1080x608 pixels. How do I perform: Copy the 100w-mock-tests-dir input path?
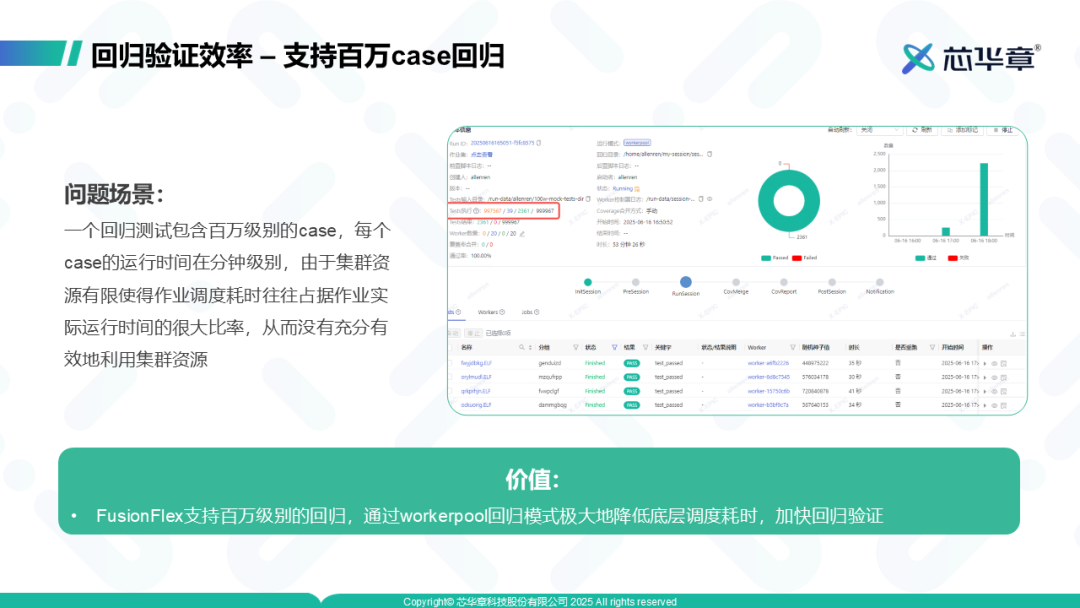(588, 199)
